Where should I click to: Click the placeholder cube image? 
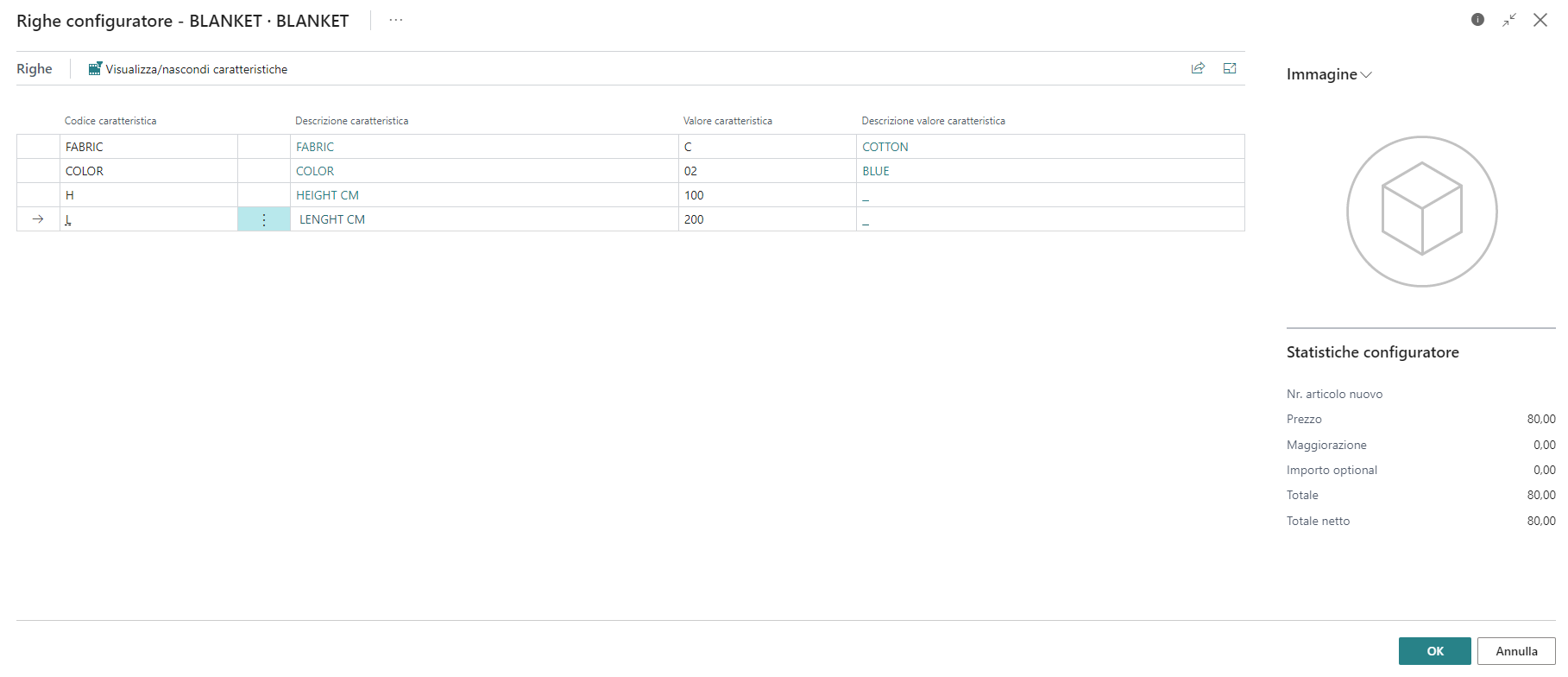(1421, 212)
